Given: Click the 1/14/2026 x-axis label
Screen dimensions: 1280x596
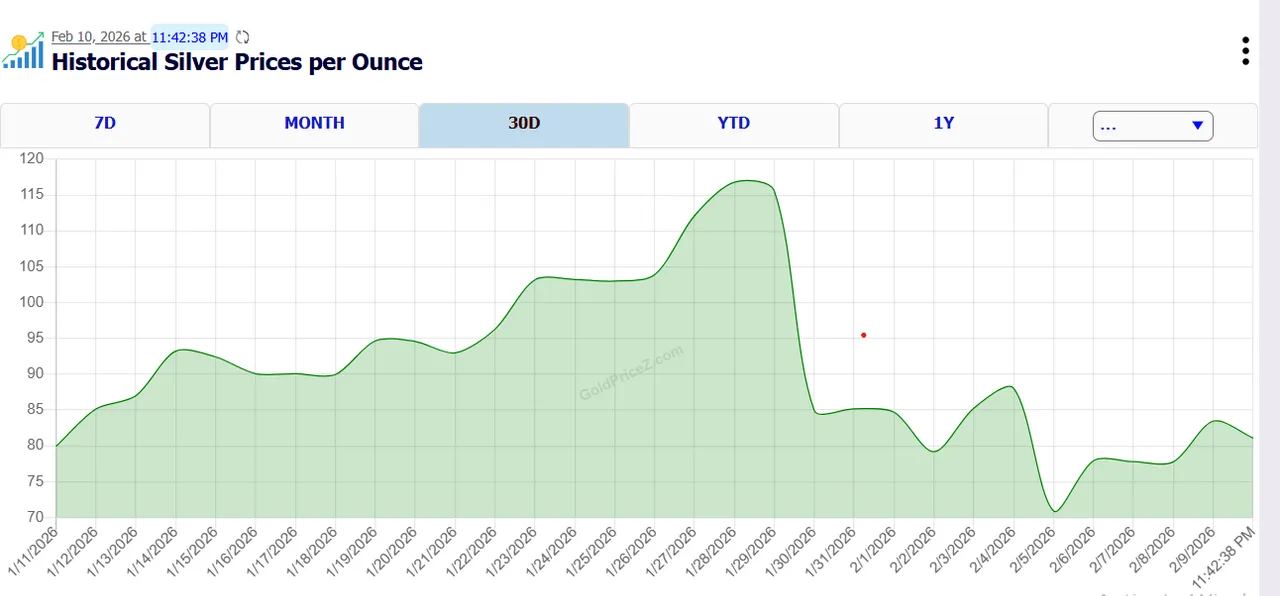Looking at the screenshot, I should (x=153, y=552).
